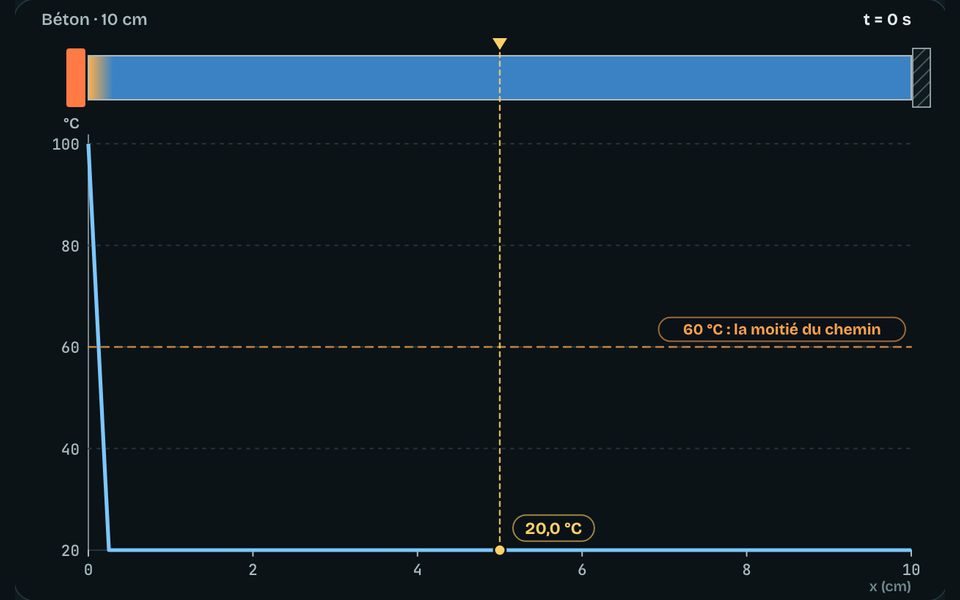
Task: Click the "8" x-axis tick label
Action: [x=746, y=570]
